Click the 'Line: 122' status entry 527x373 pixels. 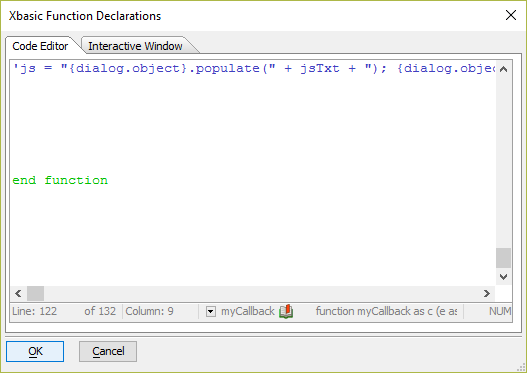(34, 311)
